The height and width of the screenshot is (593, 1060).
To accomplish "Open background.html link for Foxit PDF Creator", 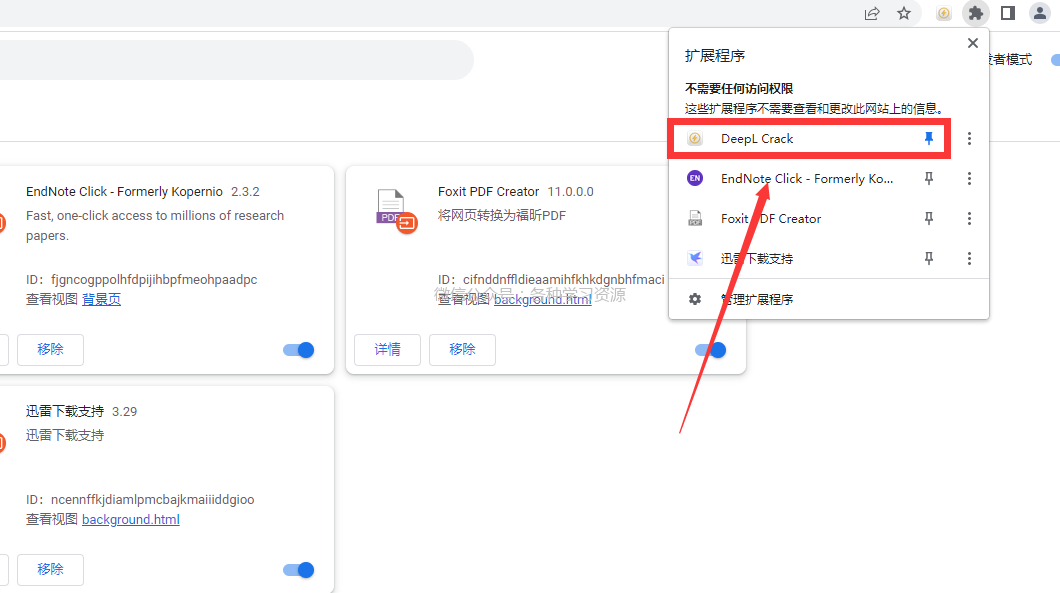I will (543, 299).
